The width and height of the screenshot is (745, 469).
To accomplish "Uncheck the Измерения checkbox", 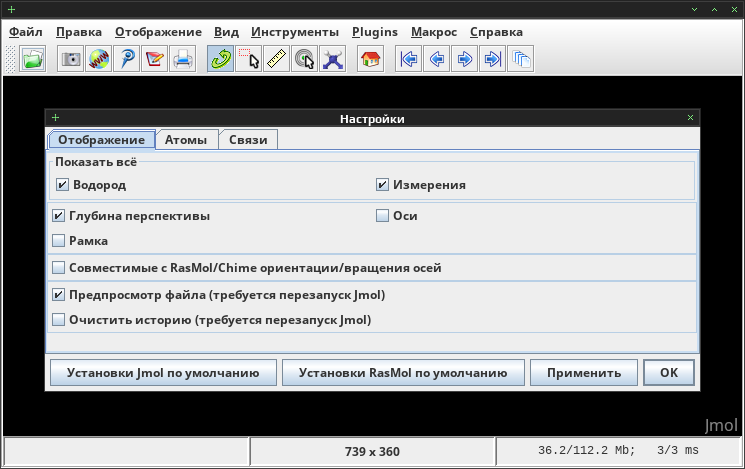I will [382, 184].
